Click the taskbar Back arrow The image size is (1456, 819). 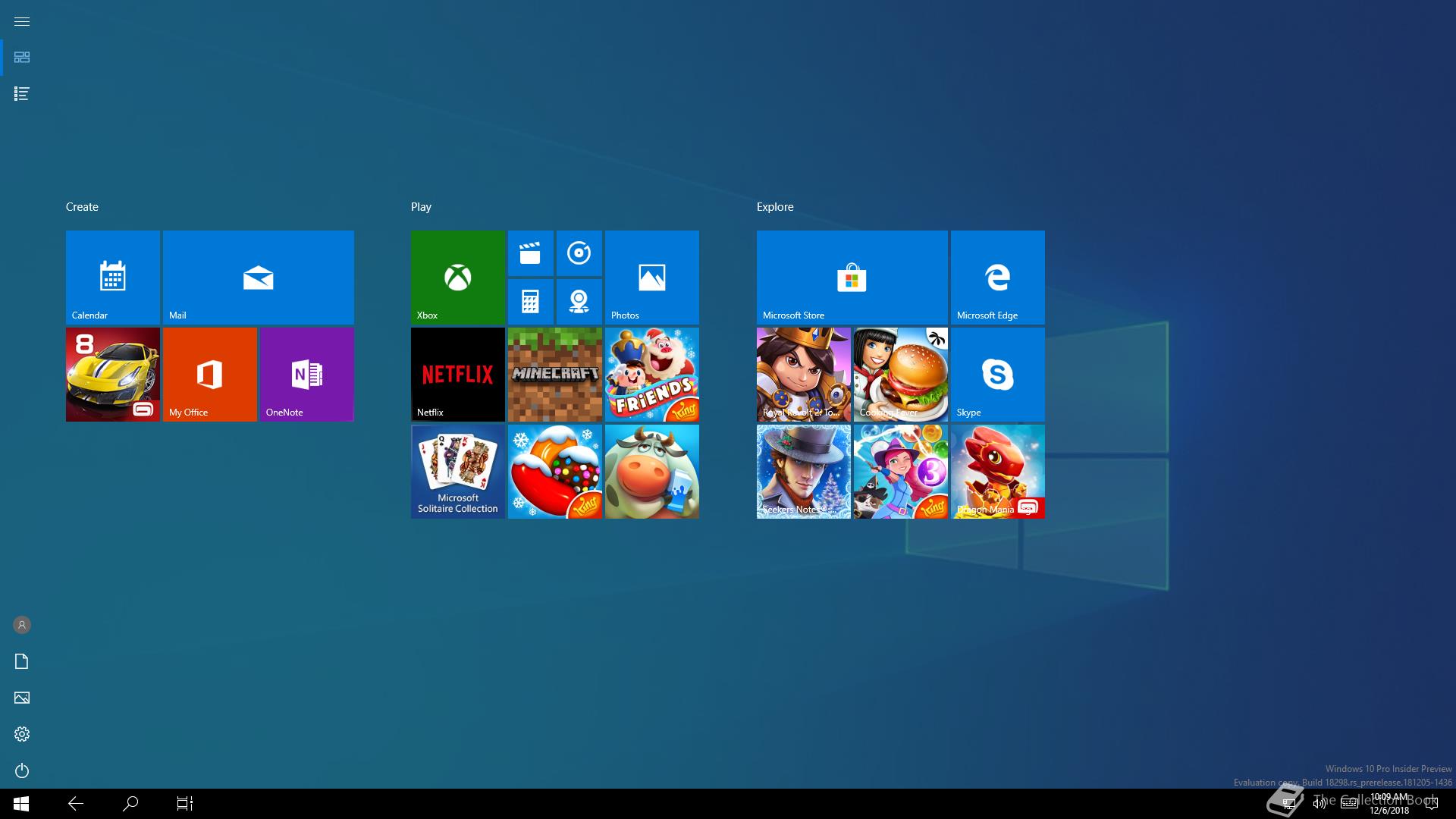[76, 804]
